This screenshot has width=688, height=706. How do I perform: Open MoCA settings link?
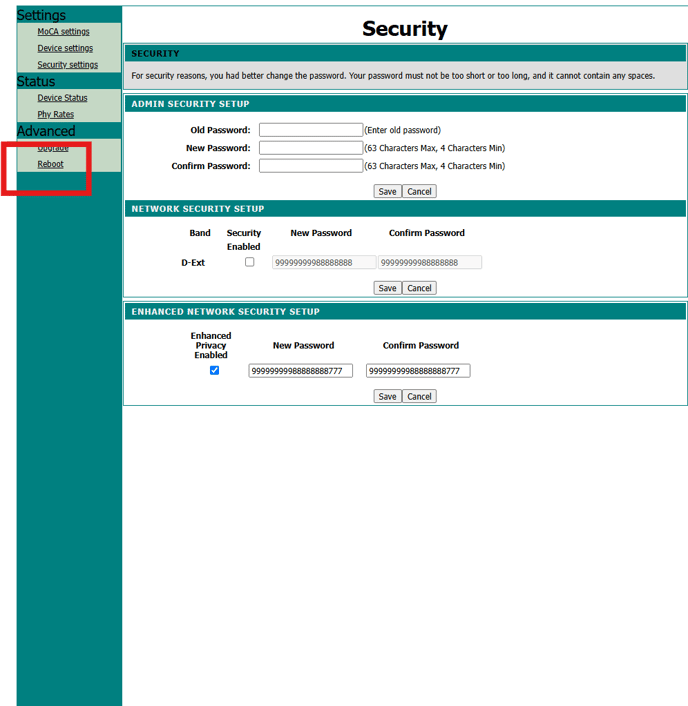(x=63, y=32)
